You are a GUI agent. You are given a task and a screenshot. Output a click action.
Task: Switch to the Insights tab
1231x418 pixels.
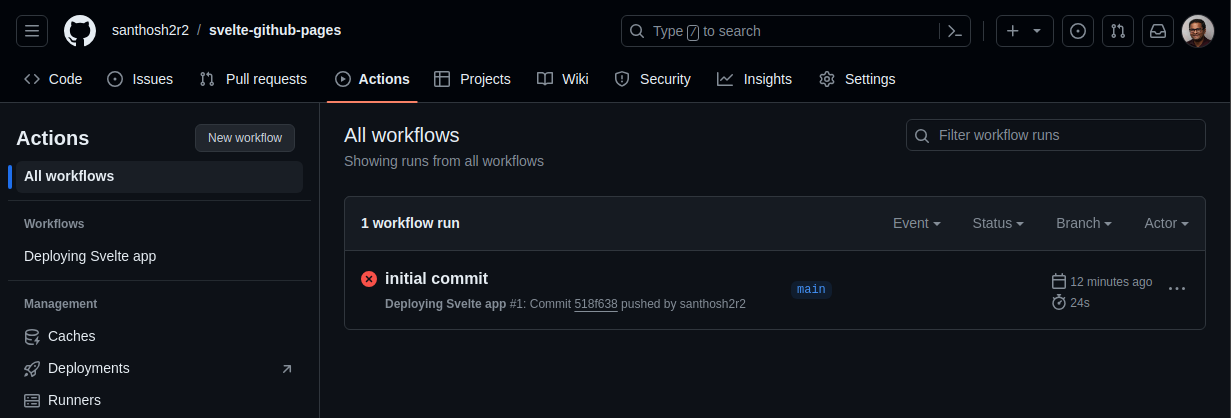coord(754,79)
